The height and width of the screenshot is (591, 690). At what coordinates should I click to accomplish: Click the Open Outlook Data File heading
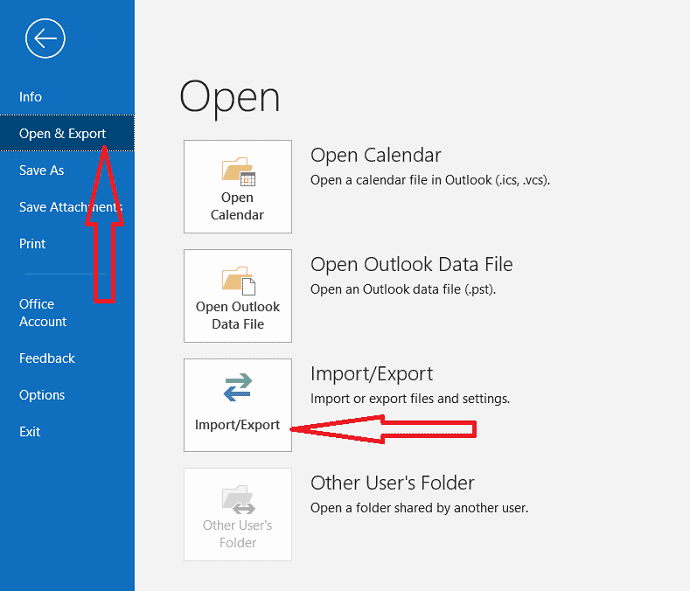(x=411, y=264)
